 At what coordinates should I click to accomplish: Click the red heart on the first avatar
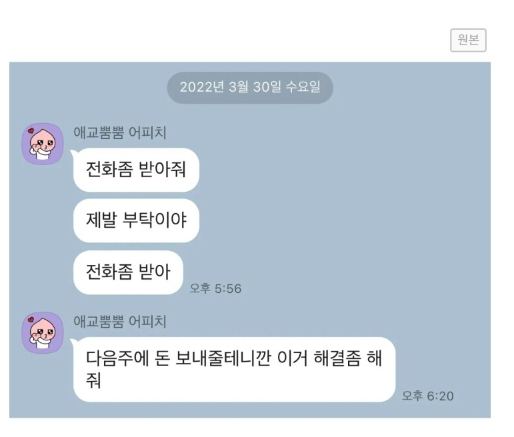tap(31, 130)
